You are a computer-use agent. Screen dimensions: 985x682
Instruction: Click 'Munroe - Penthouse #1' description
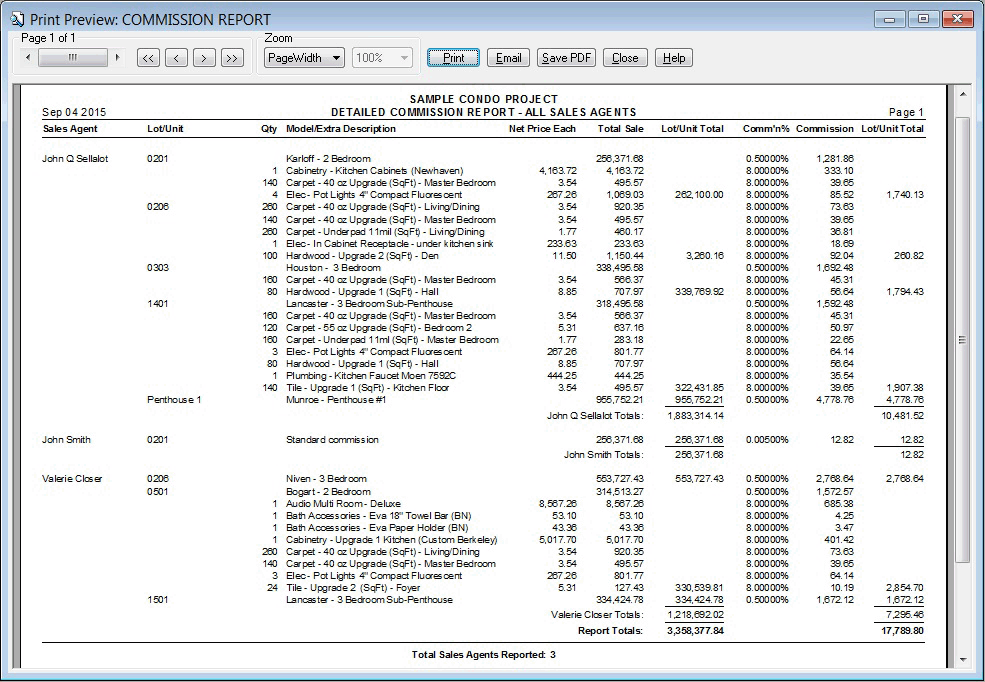[336, 399]
